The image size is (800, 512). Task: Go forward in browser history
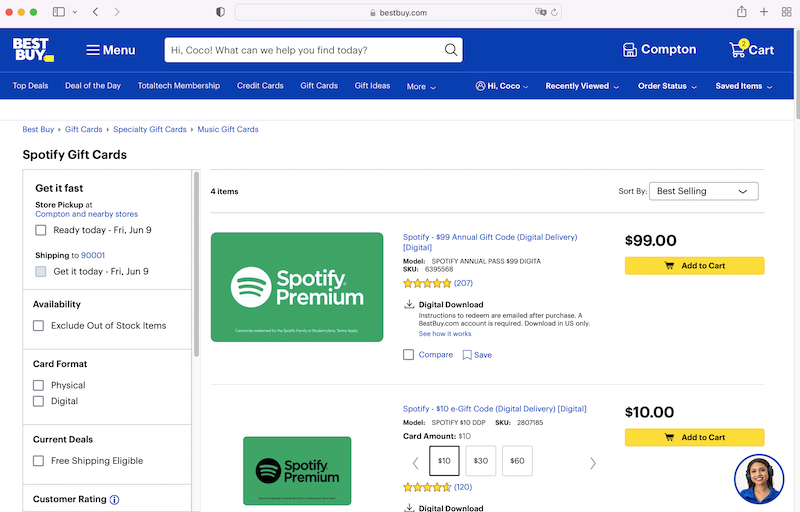point(117,12)
